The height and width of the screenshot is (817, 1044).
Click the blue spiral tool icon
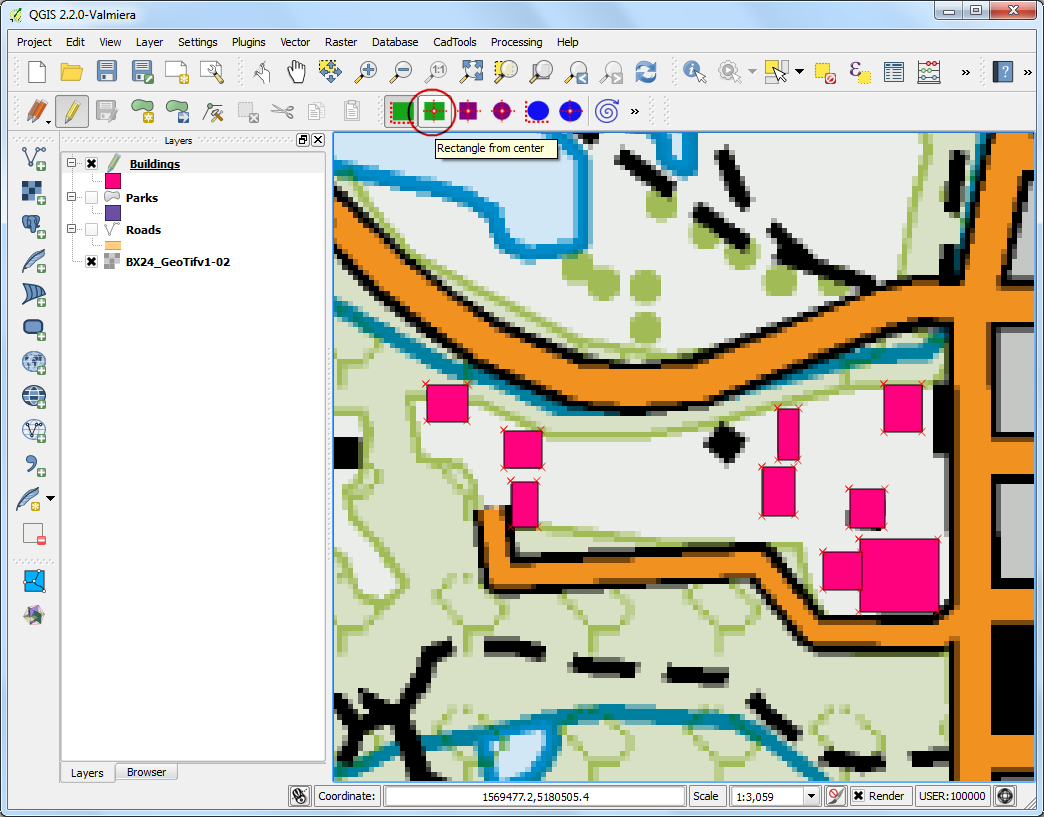(607, 111)
